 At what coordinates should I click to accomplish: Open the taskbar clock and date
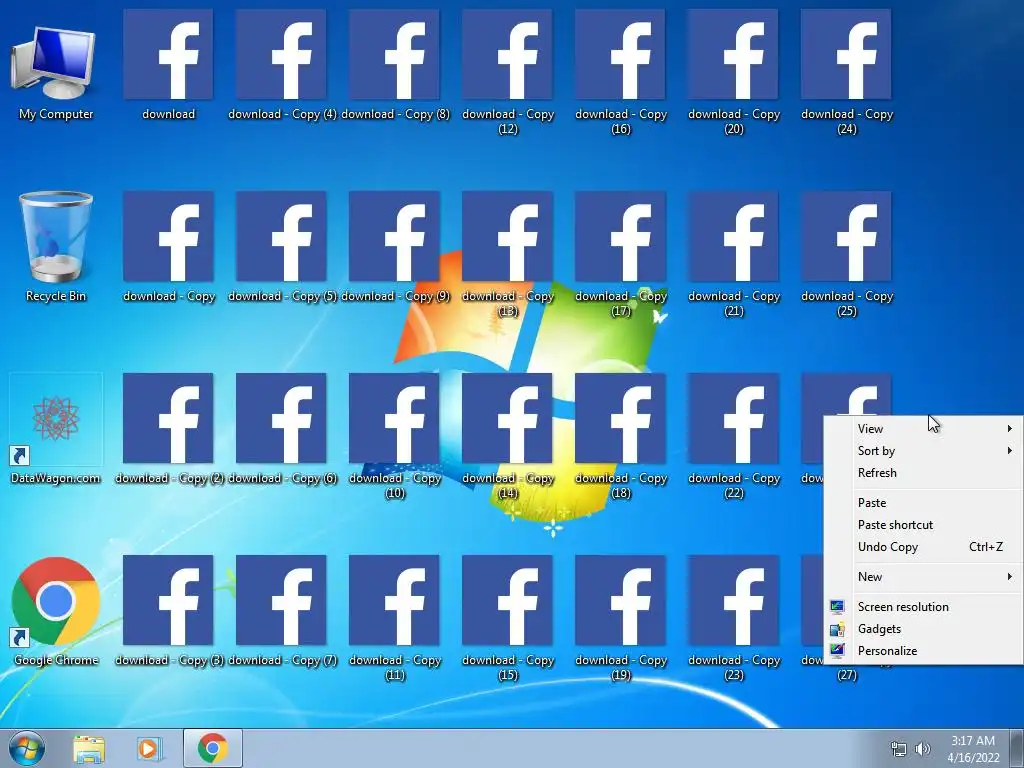tap(973, 749)
